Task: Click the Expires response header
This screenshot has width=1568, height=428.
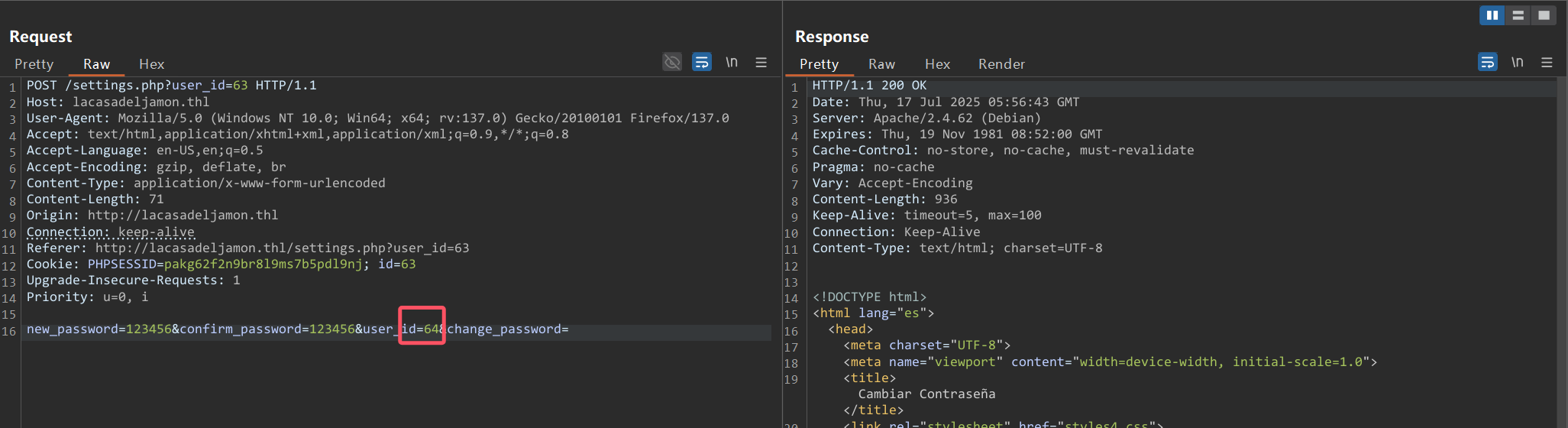Action: (x=957, y=135)
